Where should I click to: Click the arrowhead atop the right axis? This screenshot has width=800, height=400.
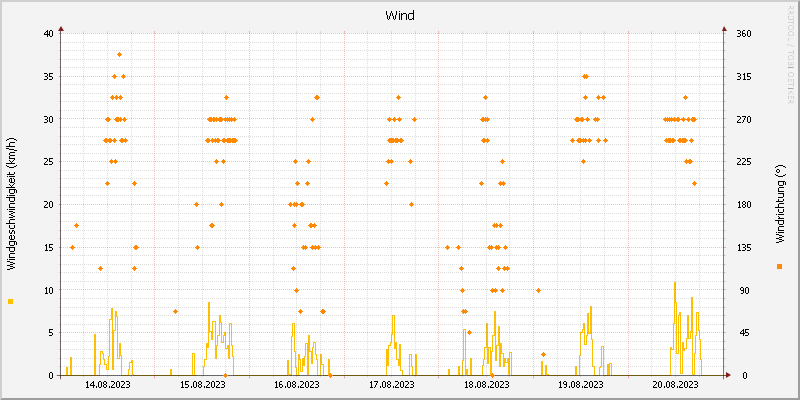tap(724, 29)
